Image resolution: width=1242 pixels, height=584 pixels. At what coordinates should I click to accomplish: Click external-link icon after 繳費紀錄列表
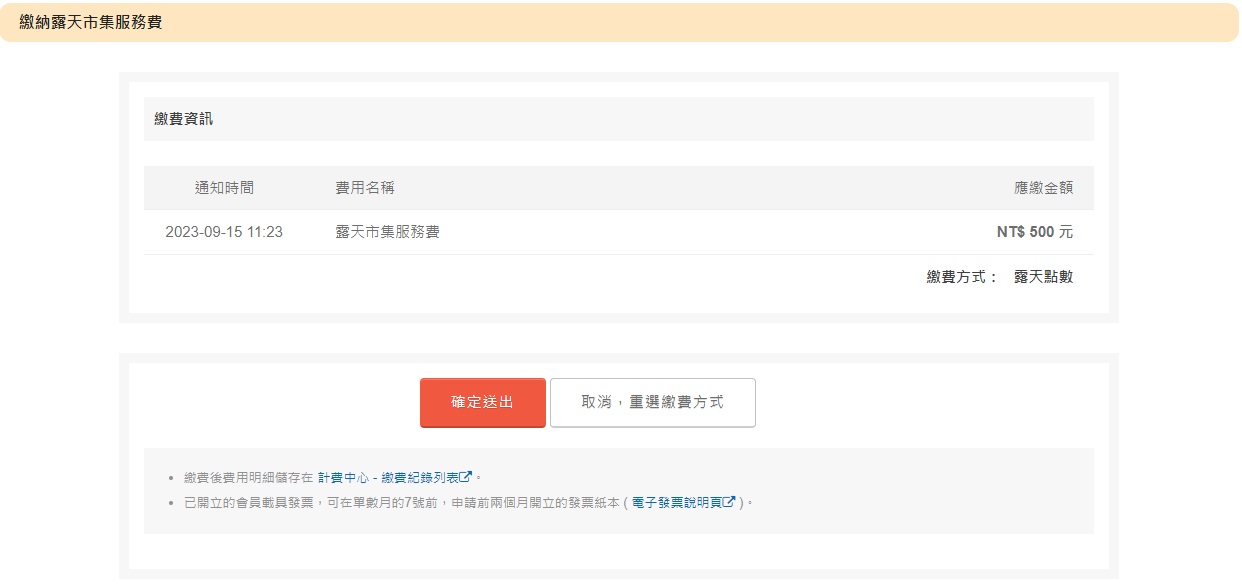[467, 478]
